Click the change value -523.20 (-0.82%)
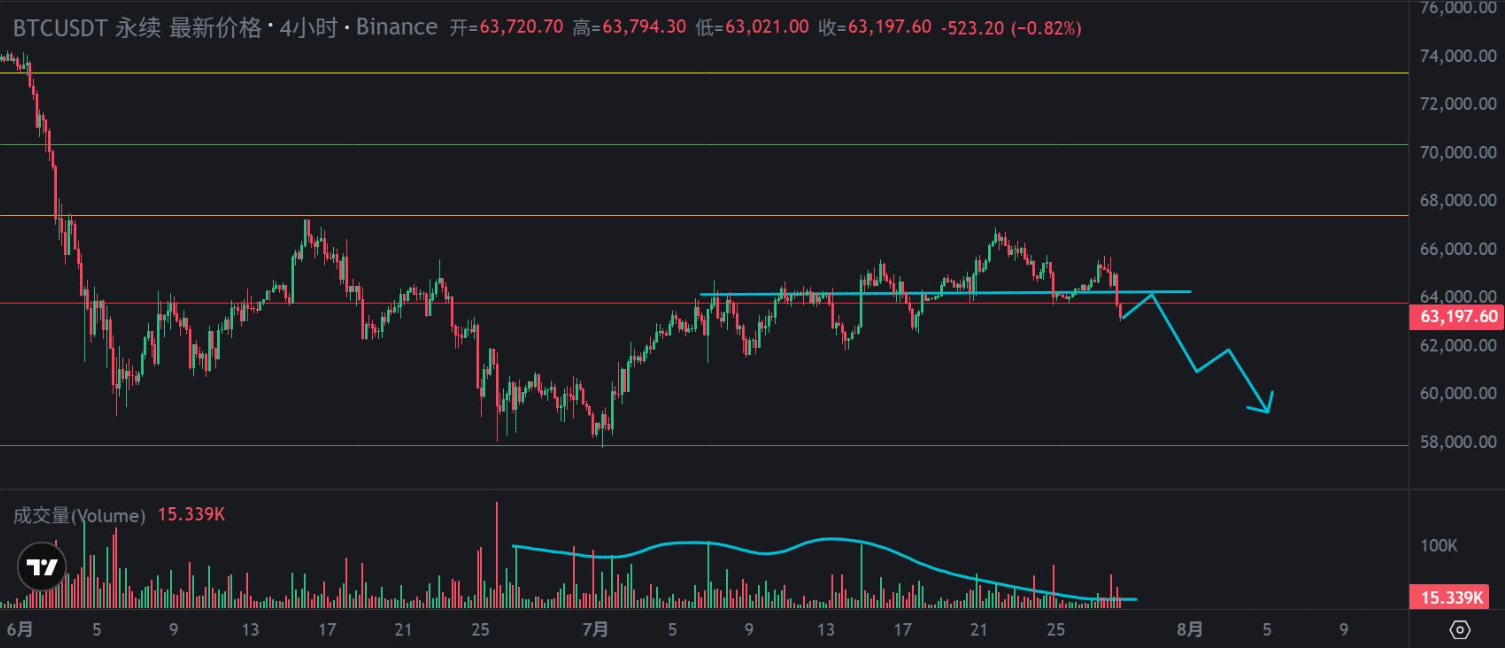The image size is (1505, 648). (x=1011, y=28)
